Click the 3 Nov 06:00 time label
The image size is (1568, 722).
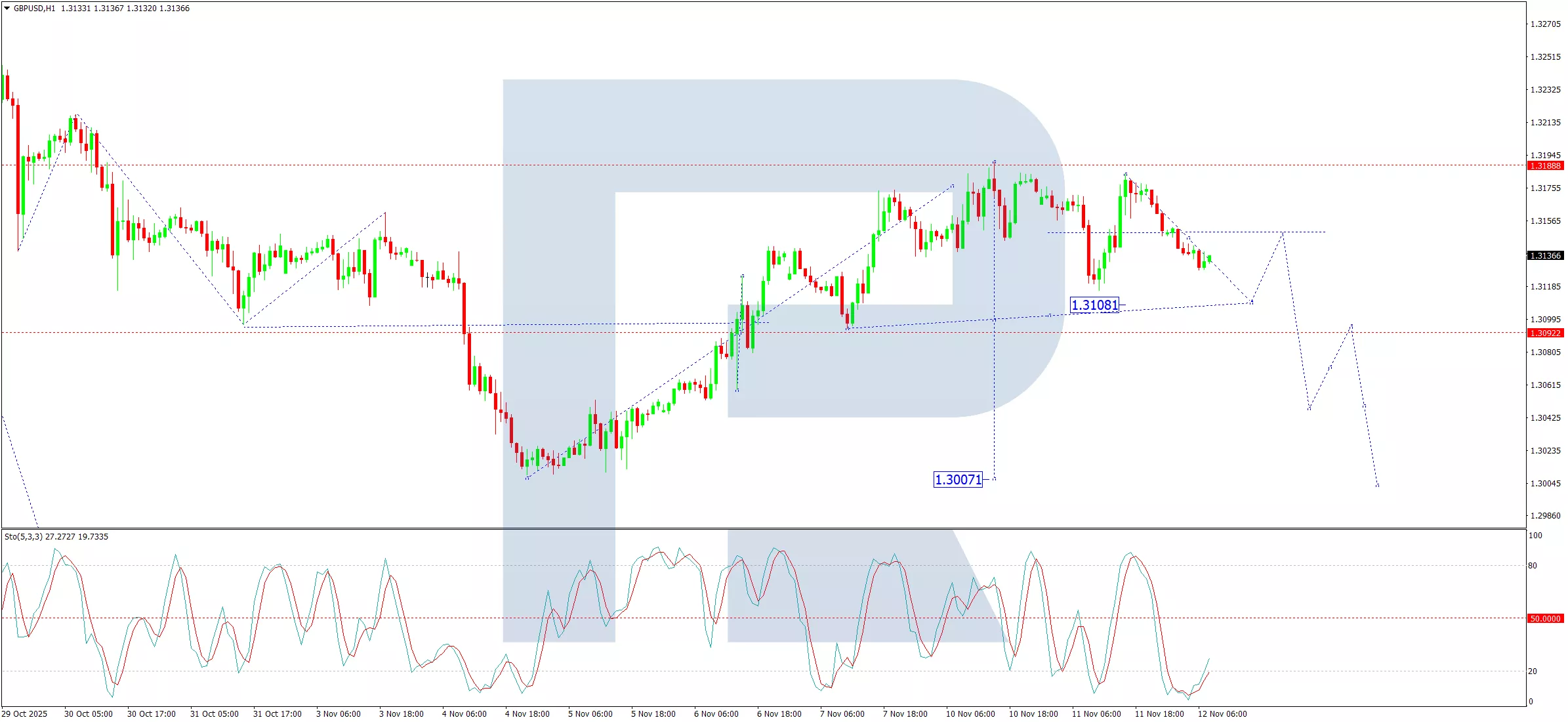tap(339, 714)
